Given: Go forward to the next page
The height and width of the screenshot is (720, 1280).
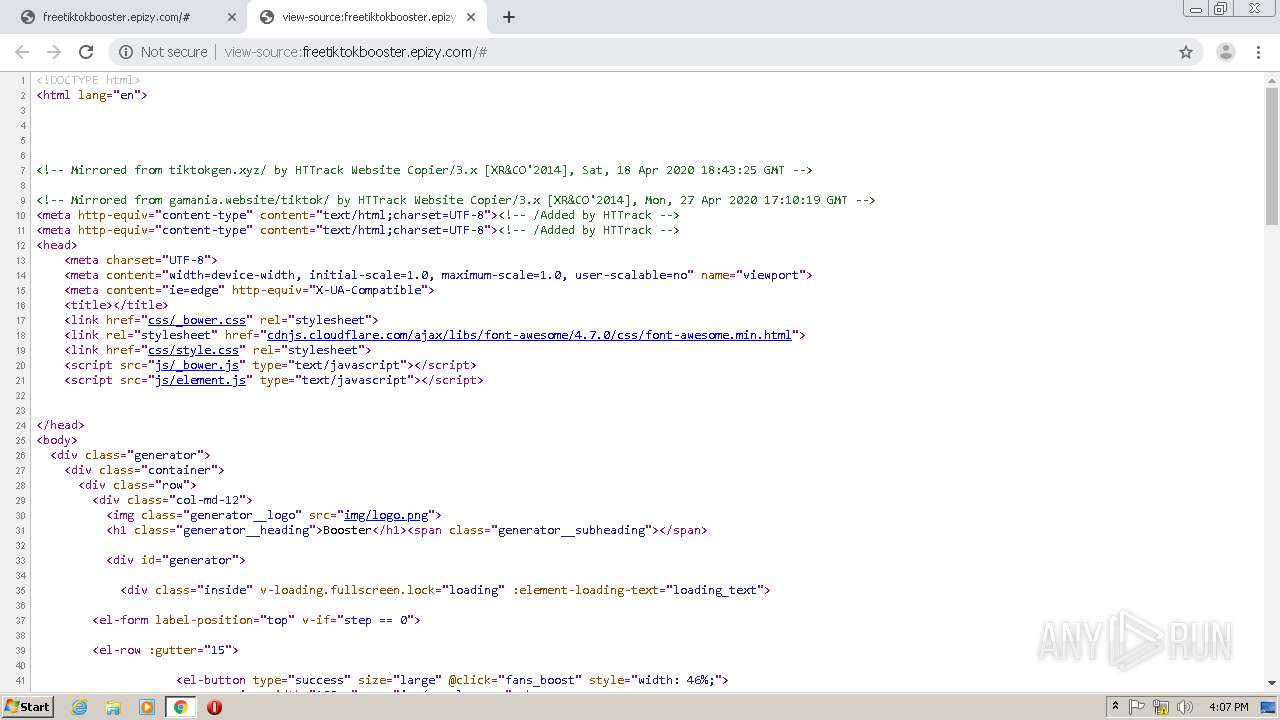Looking at the screenshot, I should [x=54, y=52].
